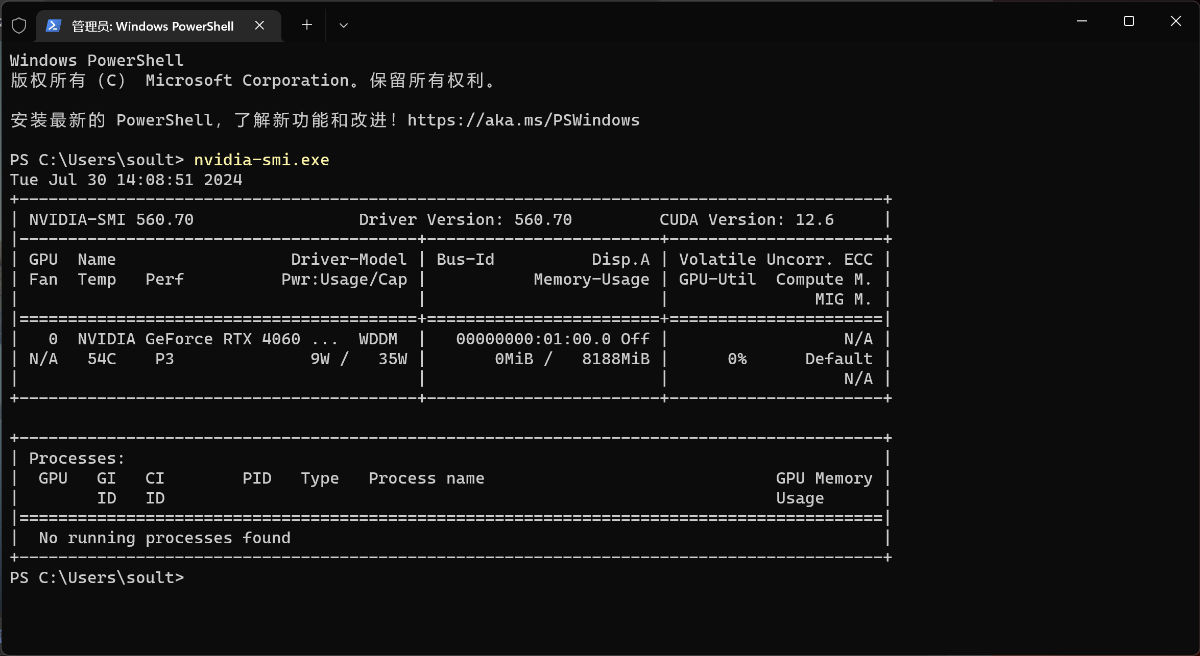Image resolution: width=1200 pixels, height=656 pixels.
Task: Click the Microsoft Corporation copyright line
Action: [253, 81]
